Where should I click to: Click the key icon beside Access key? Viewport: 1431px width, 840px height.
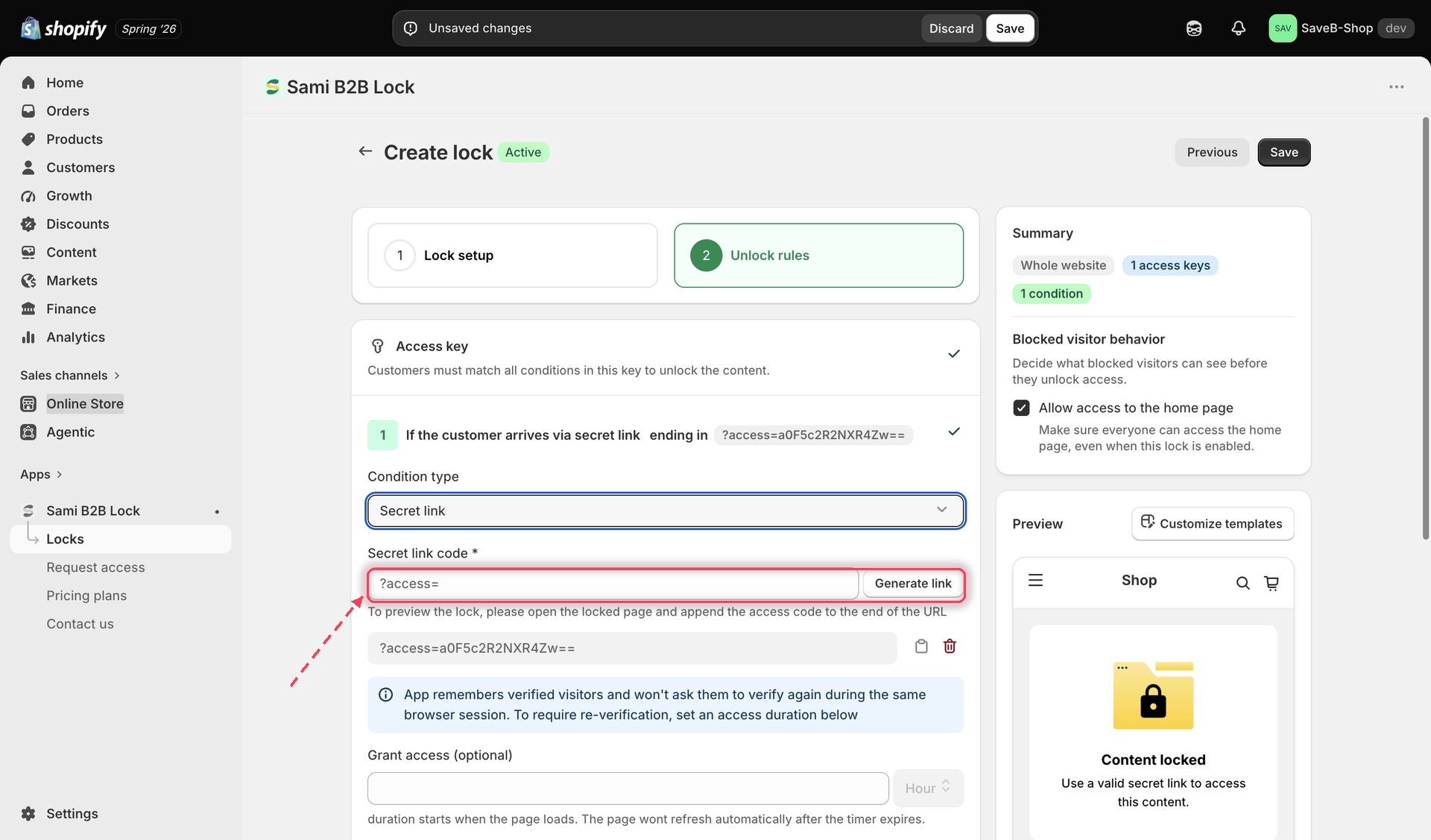click(378, 346)
